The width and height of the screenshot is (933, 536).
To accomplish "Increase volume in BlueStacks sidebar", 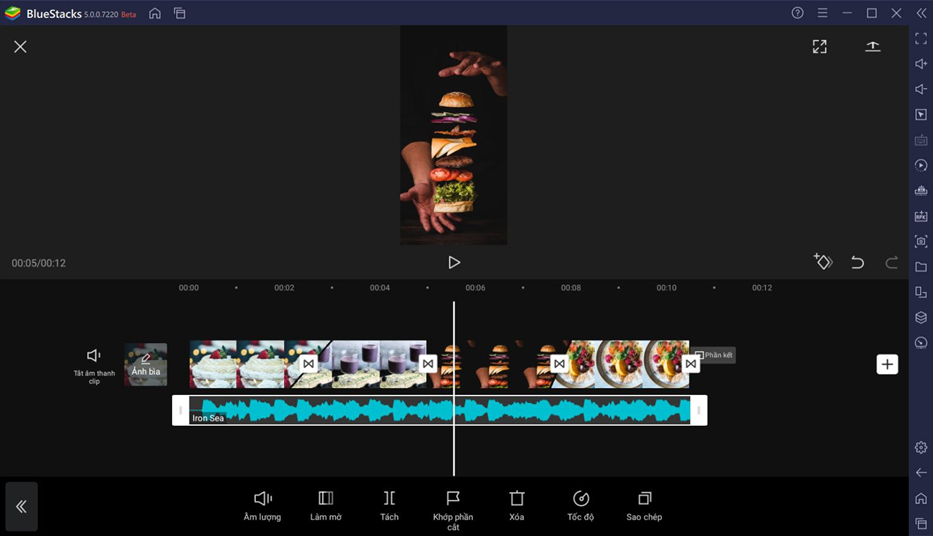I will pos(921,64).
